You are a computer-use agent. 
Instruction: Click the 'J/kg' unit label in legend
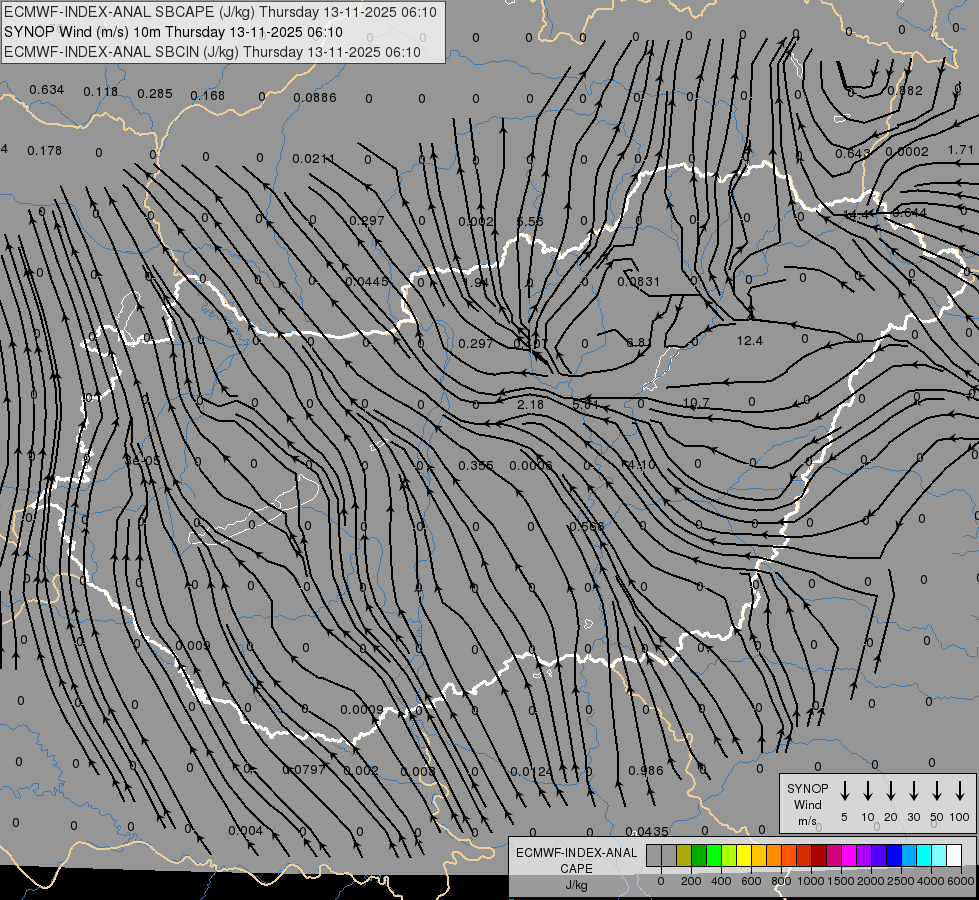(576, 885)
